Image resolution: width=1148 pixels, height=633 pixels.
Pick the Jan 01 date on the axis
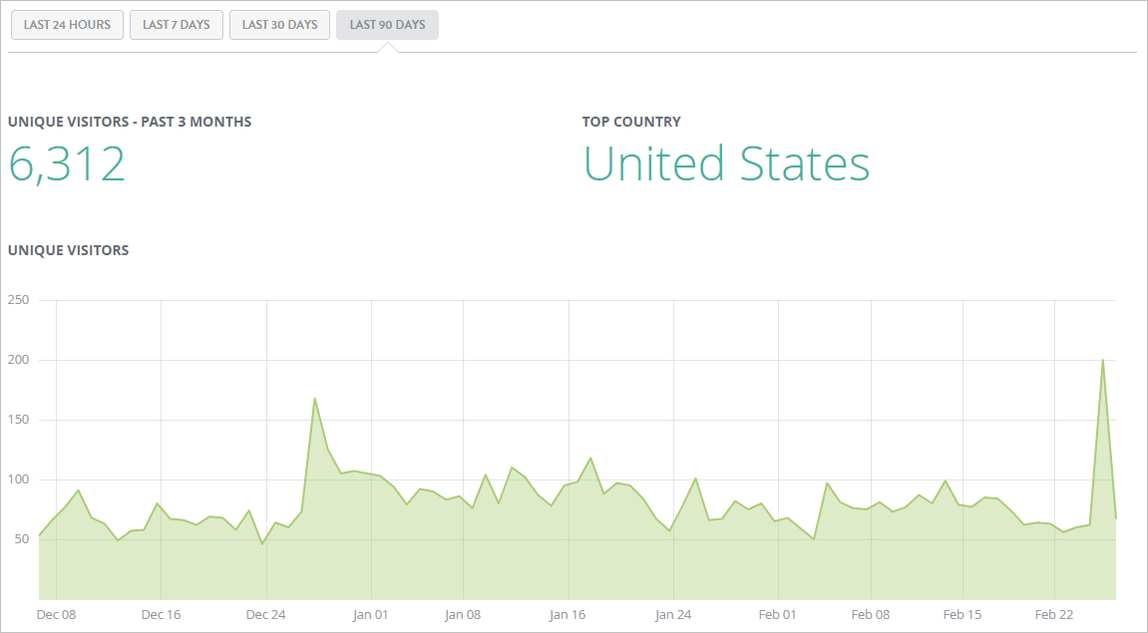coord(370,615)
